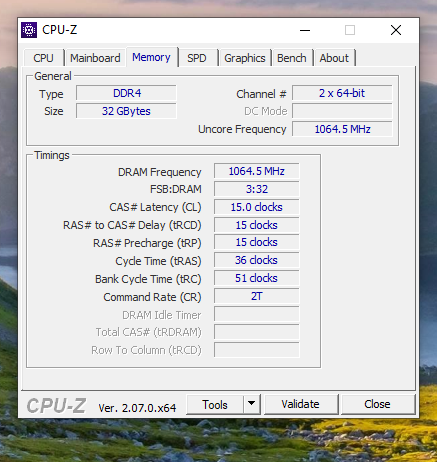Click the Cycle Time (tRAS) label
The width and height of the screenshot is (437, 462).
[x=158, y=261]
